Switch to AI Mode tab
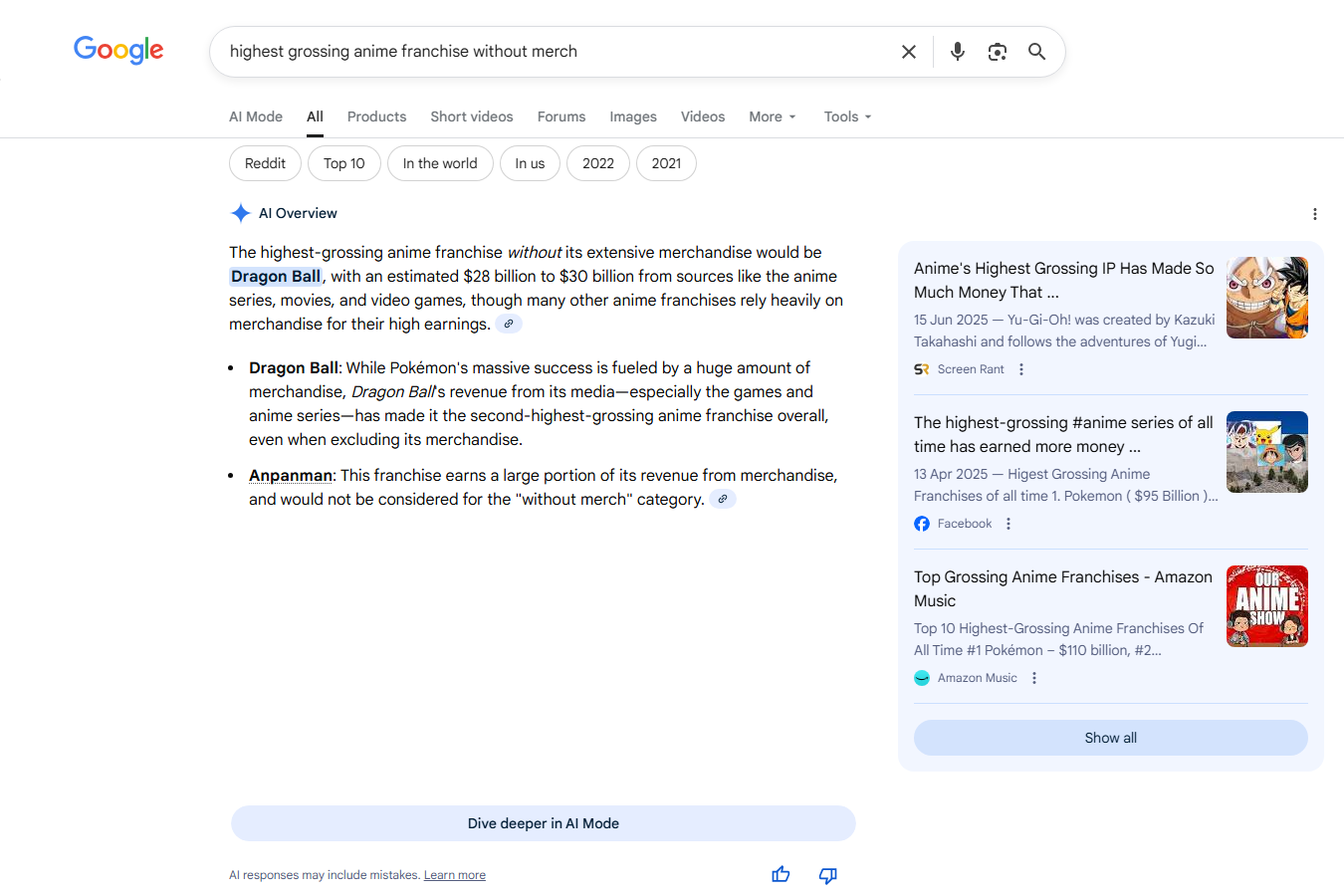 (256, 116)
